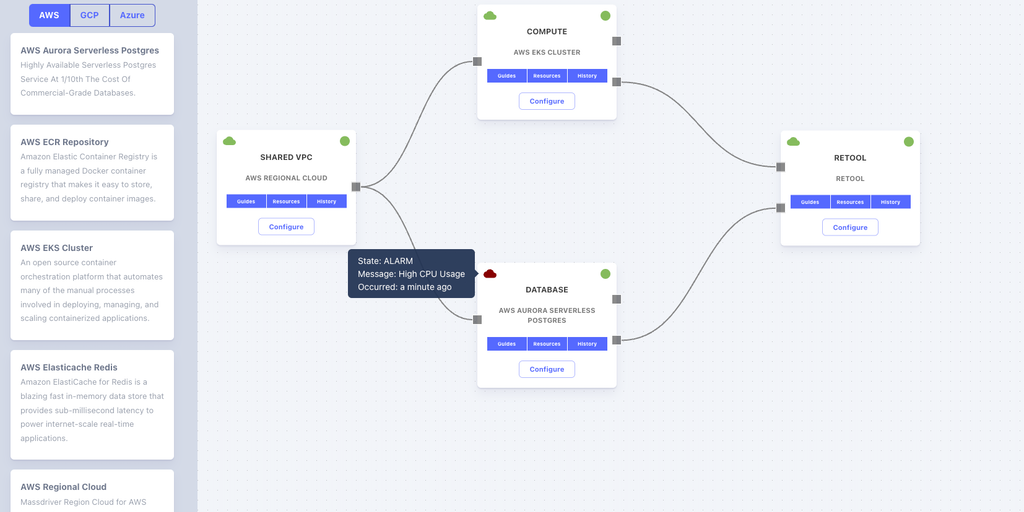Configure the Database Aurora node
Viewport: 1024px width, 512px height.
(547, 369)
